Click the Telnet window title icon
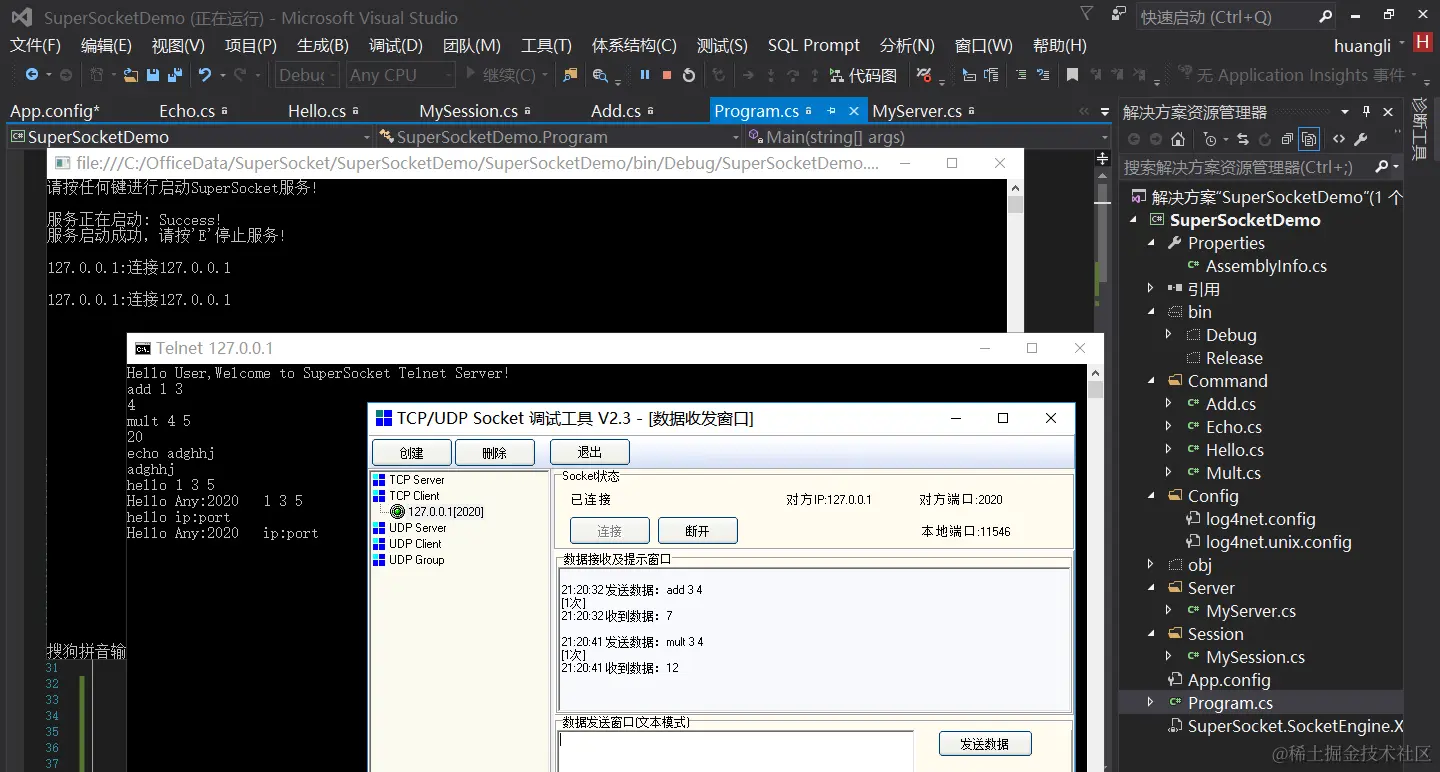The width and height of the screenshot is (1440, 772). pyautogui.click(x=143, y=348)
